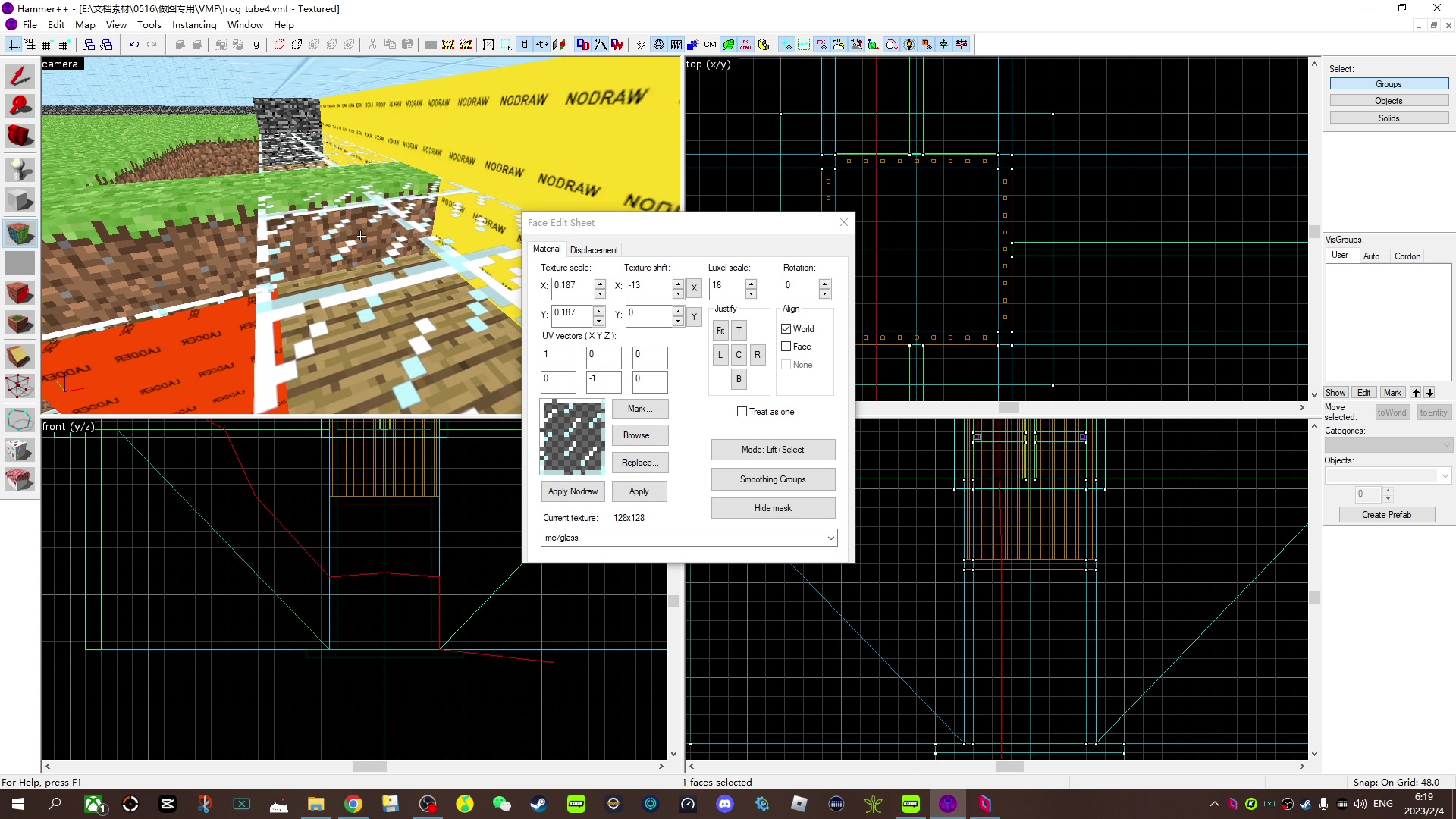The image size is (1456, 819).
Task: Open the Tools menu
Action: click(149, 25)
